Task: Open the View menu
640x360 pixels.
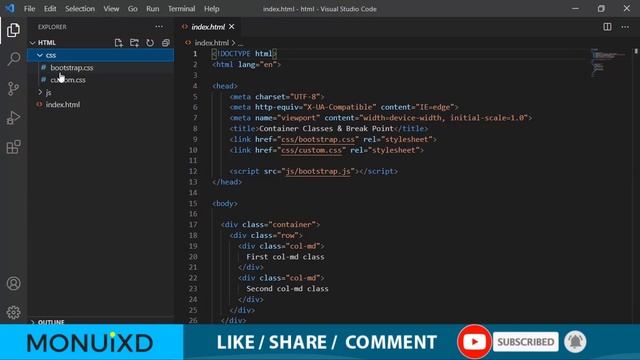Action: pos(111,9)
